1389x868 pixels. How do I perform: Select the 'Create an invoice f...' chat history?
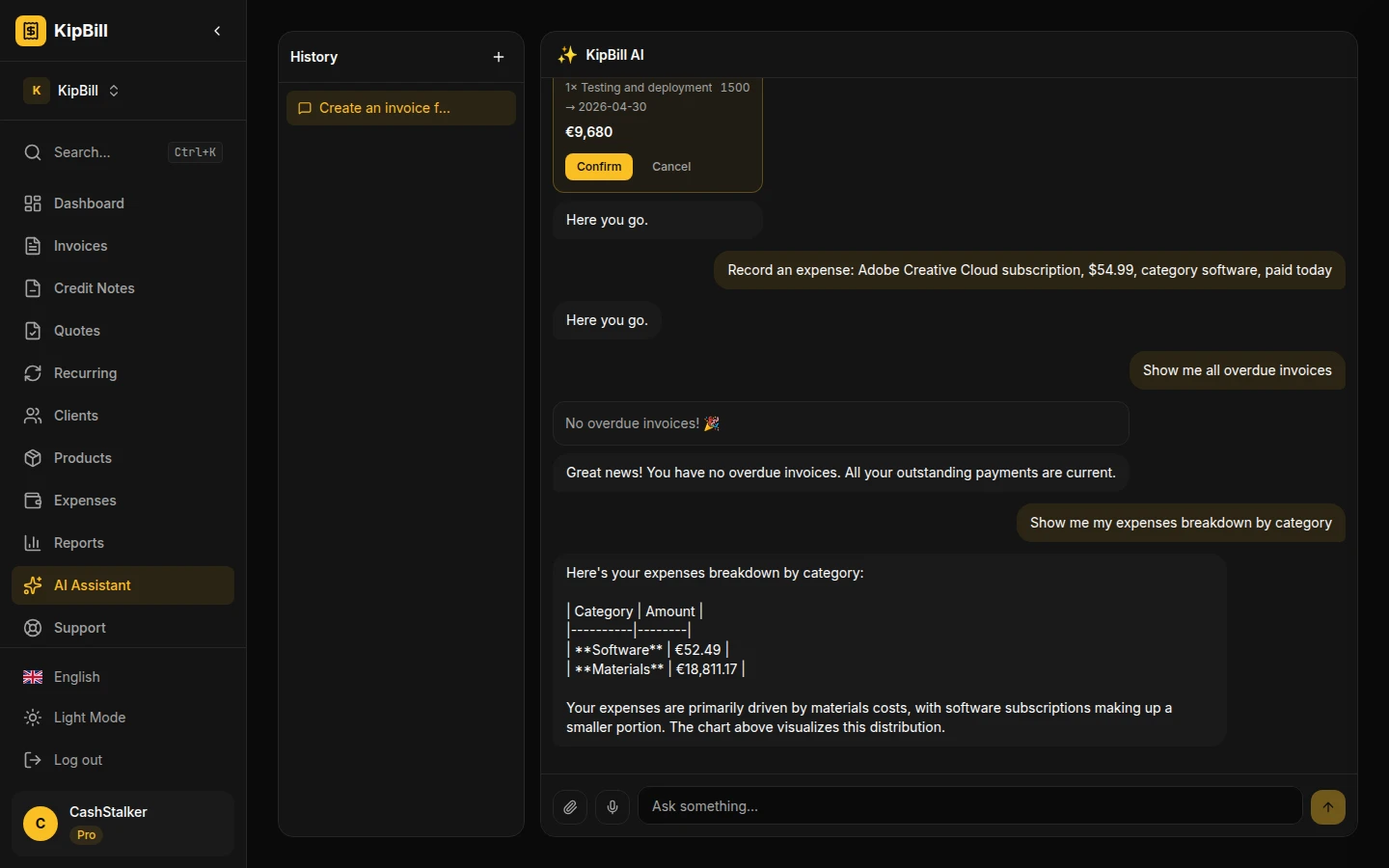click(x=400, y=108)
